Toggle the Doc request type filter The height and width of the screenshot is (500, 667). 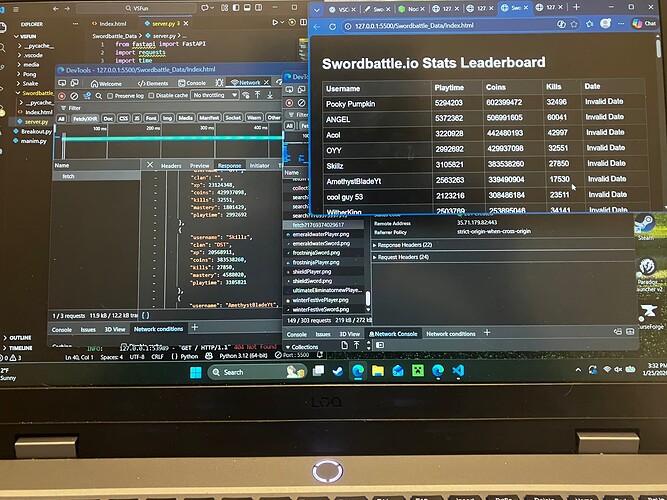coord(108,118)
